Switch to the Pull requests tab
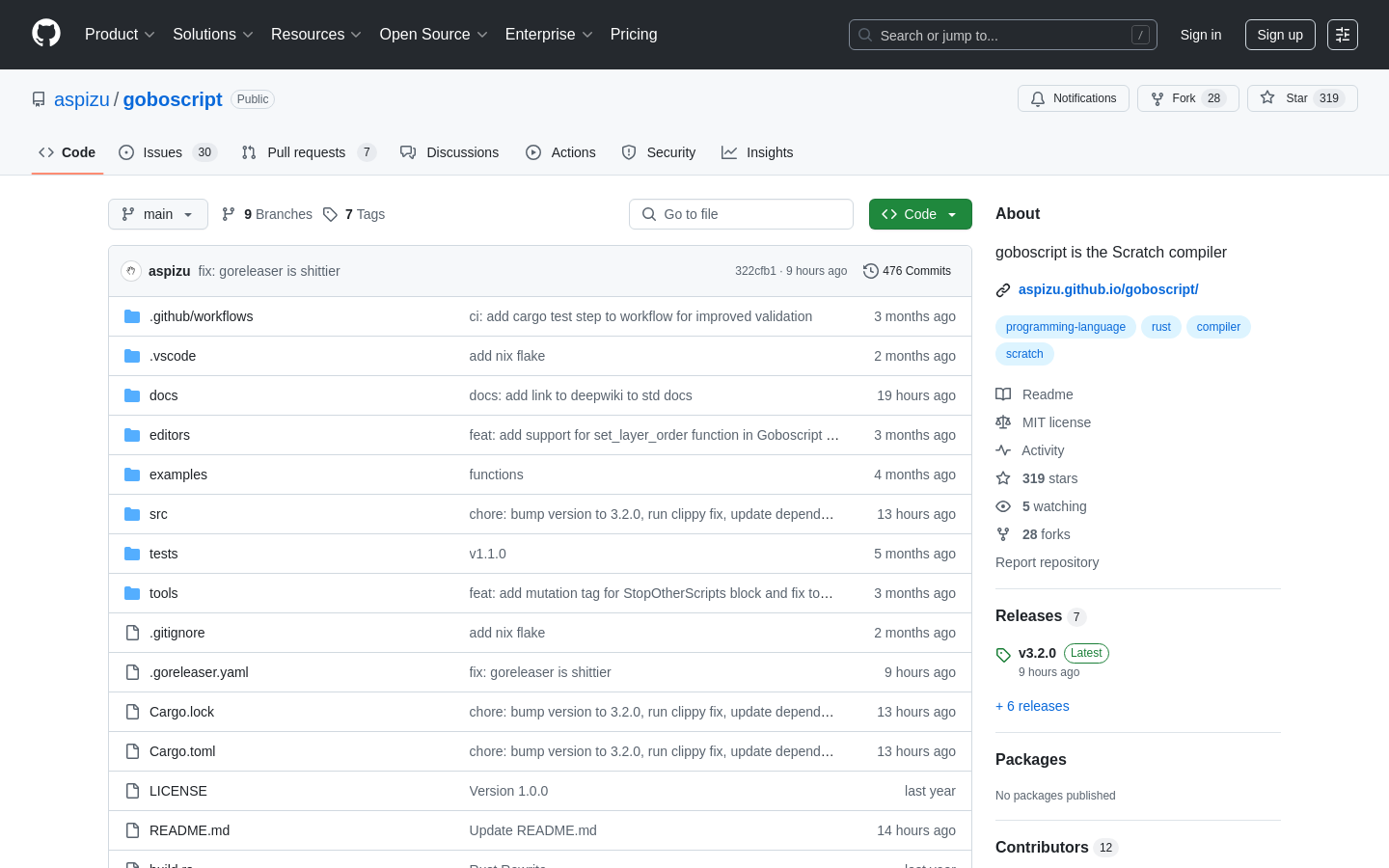 tap(309, 152)
